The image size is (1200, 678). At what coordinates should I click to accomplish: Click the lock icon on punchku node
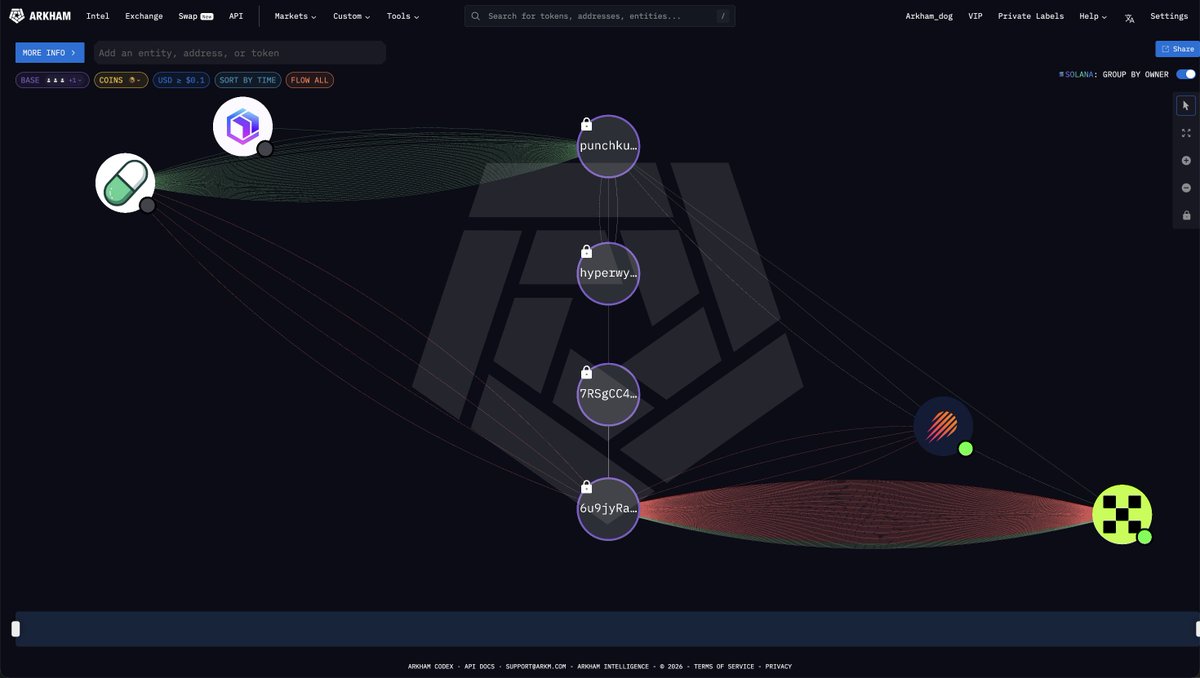[x=587, y=124]
